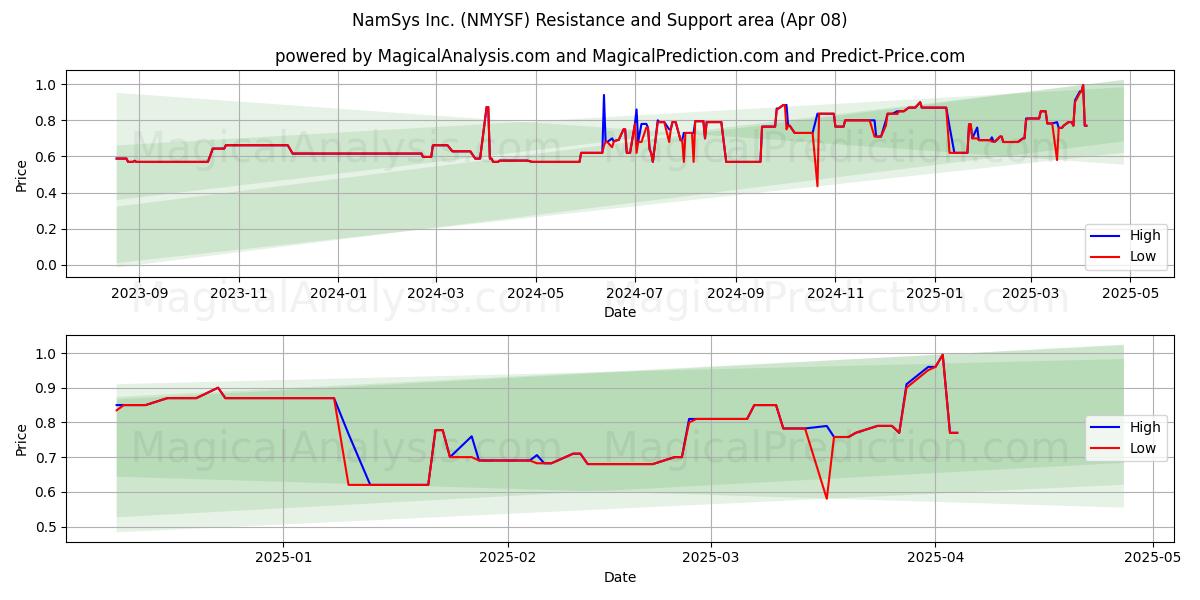Click the 2023-09 tick label
1200x600 pixels.
pos(139,293)
